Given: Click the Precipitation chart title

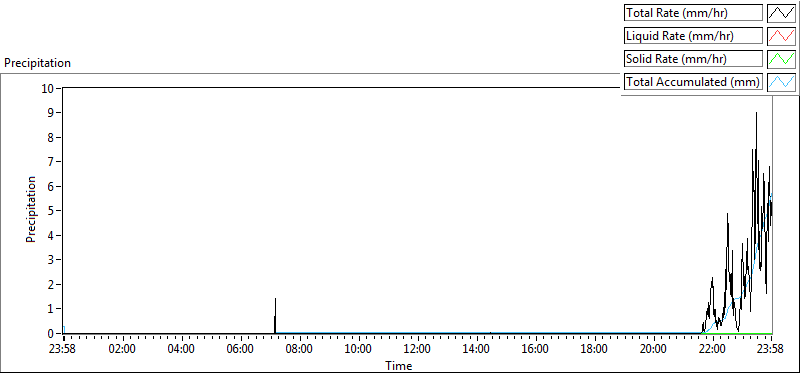Looking at the screenshot, I should (37, 63).
